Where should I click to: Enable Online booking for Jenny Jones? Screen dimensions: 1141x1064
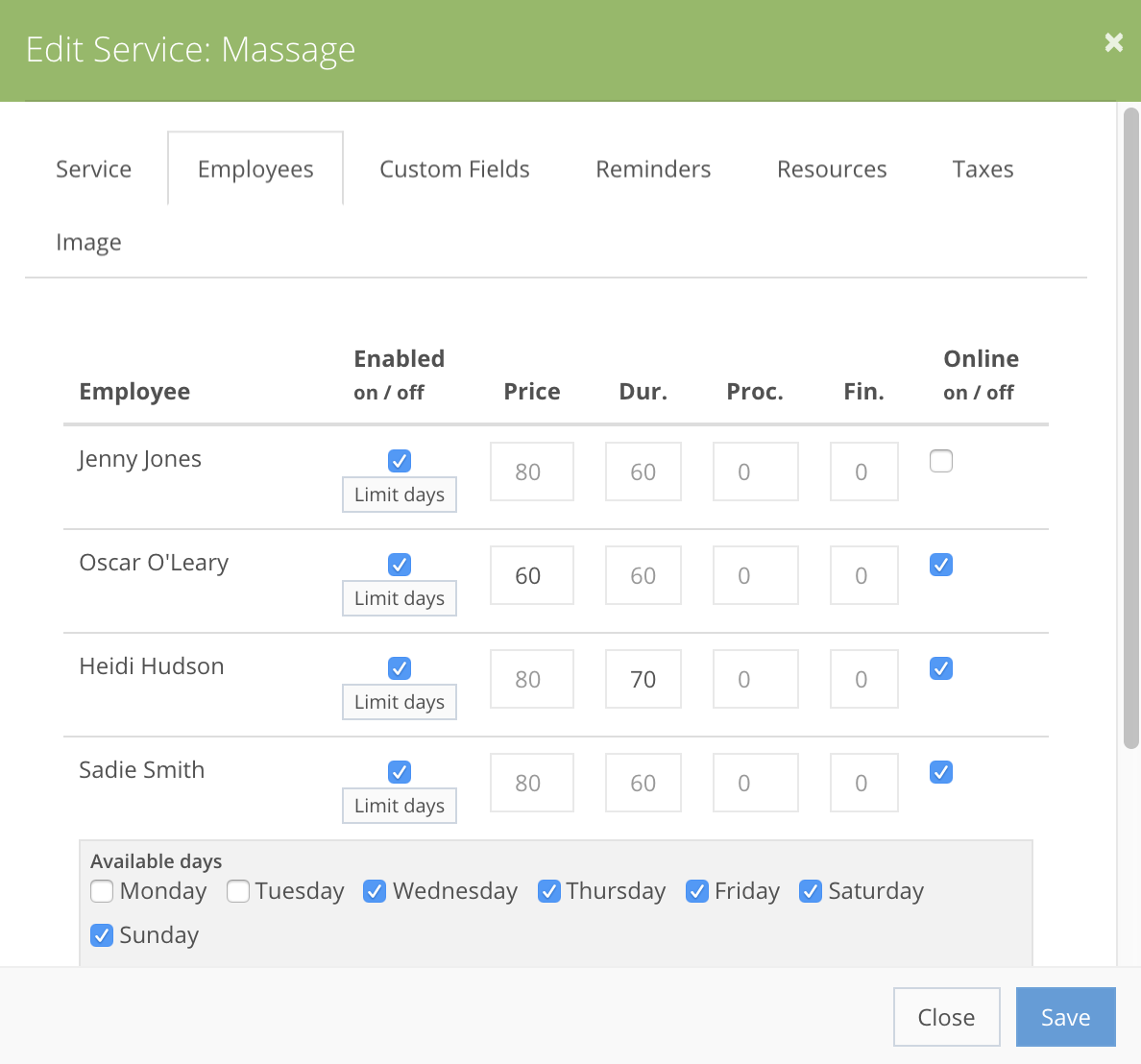940,461
